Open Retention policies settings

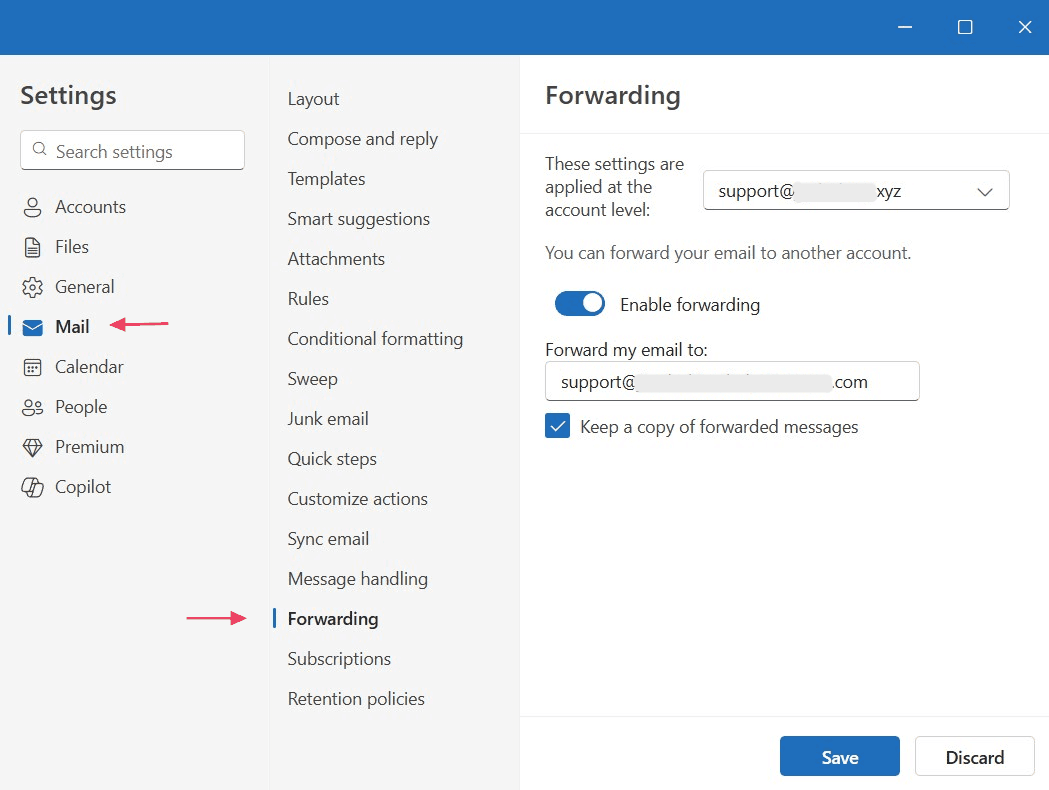[x=355, y=698]
